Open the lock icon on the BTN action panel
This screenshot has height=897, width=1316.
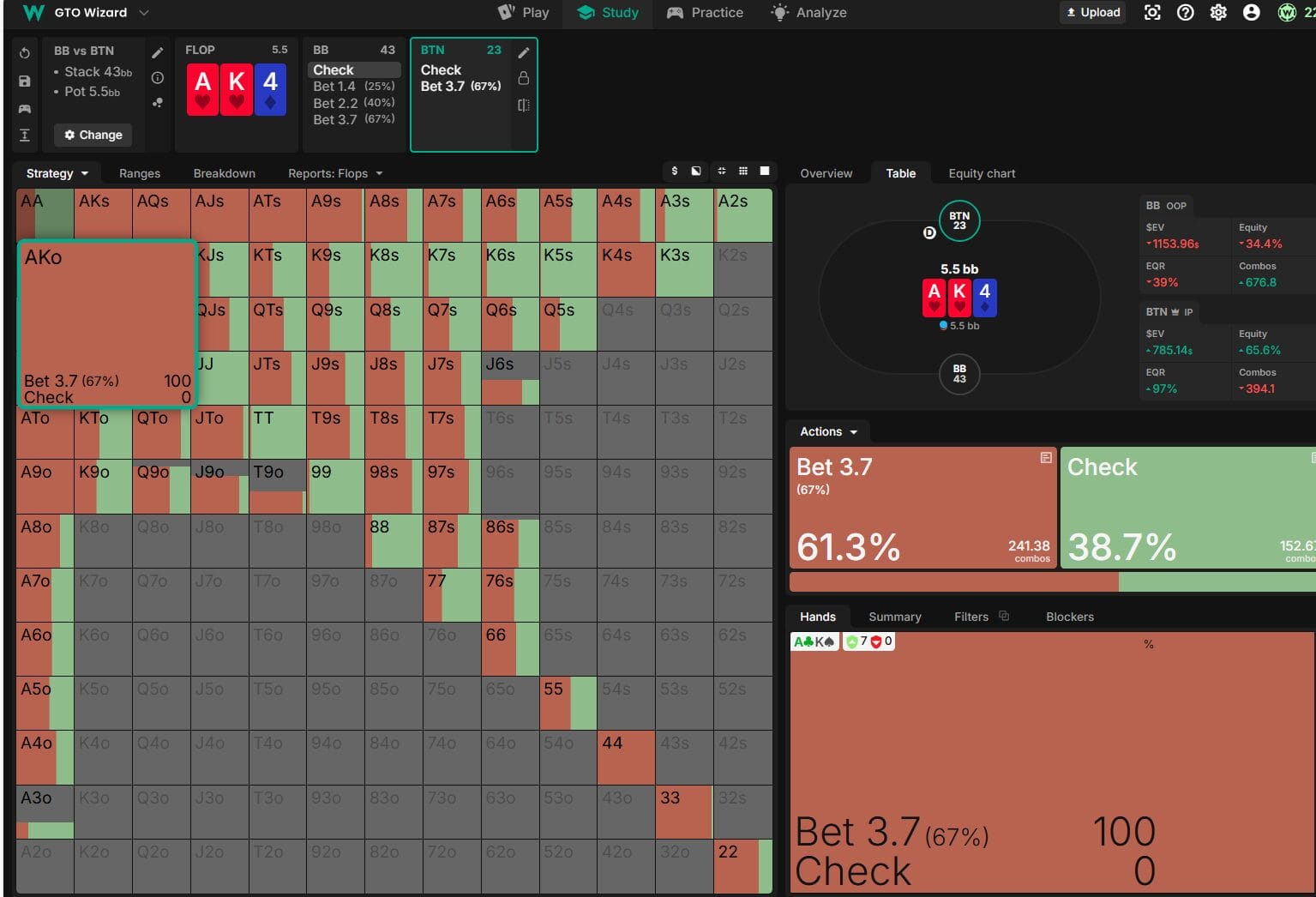click(x=524, y=77)
